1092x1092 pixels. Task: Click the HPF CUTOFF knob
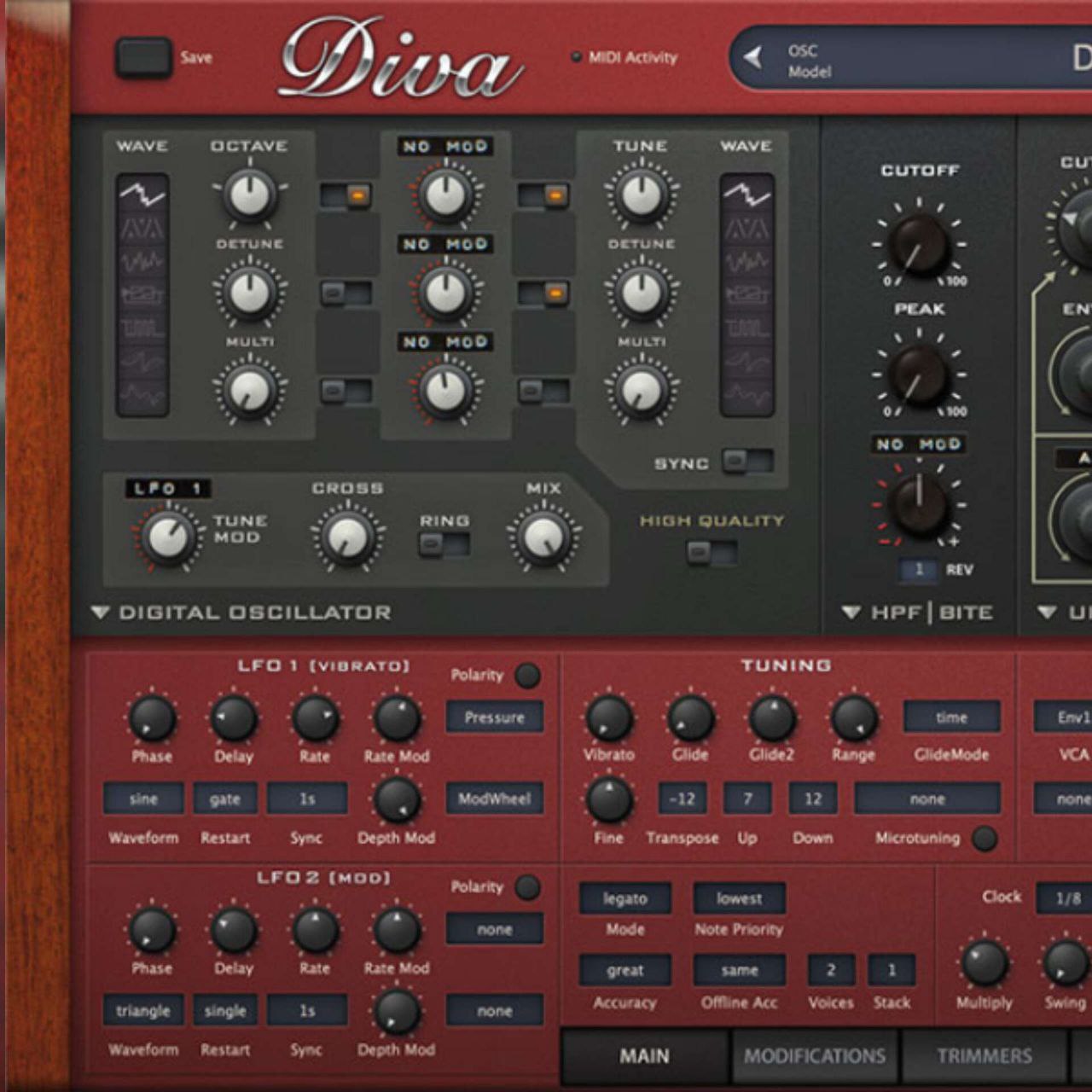[919, 243]
